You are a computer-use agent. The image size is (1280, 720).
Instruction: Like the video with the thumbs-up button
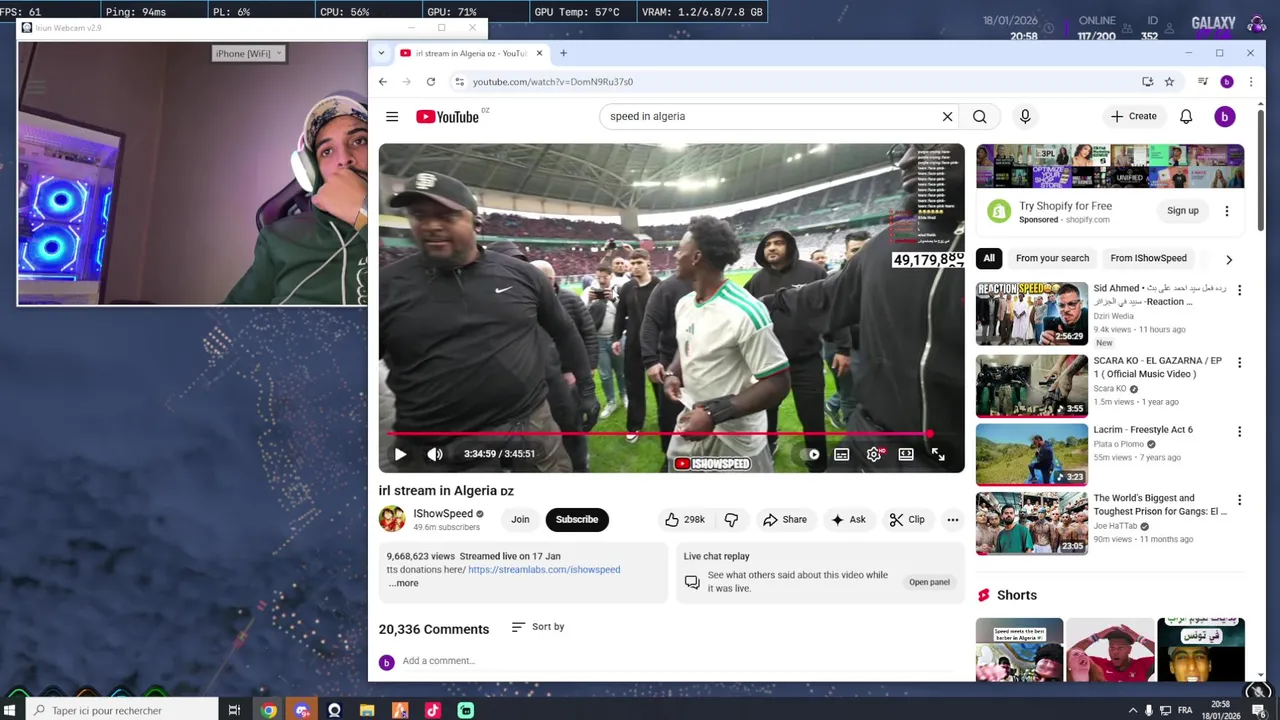click(x=686, y=520)
